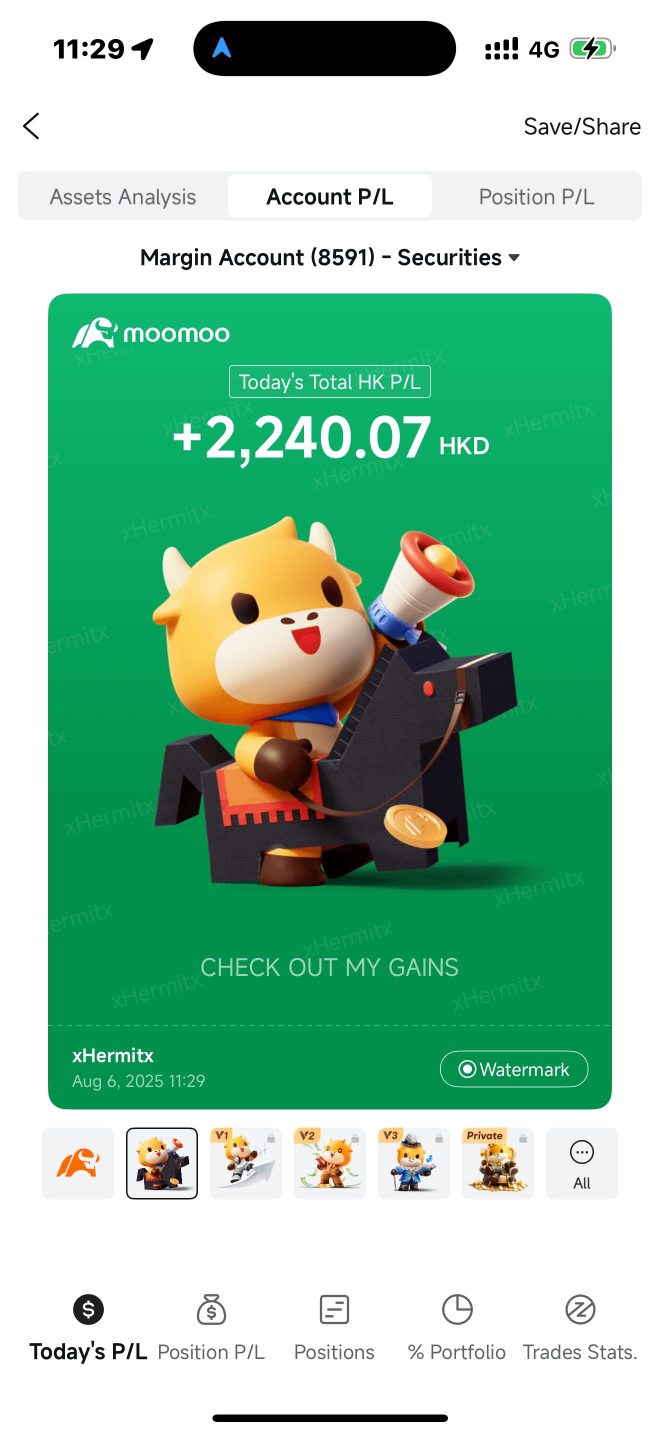Viewport: 660px width, 1434px height.
Task: Open the % Portfolio pie chart icon
Action: 457,1309
